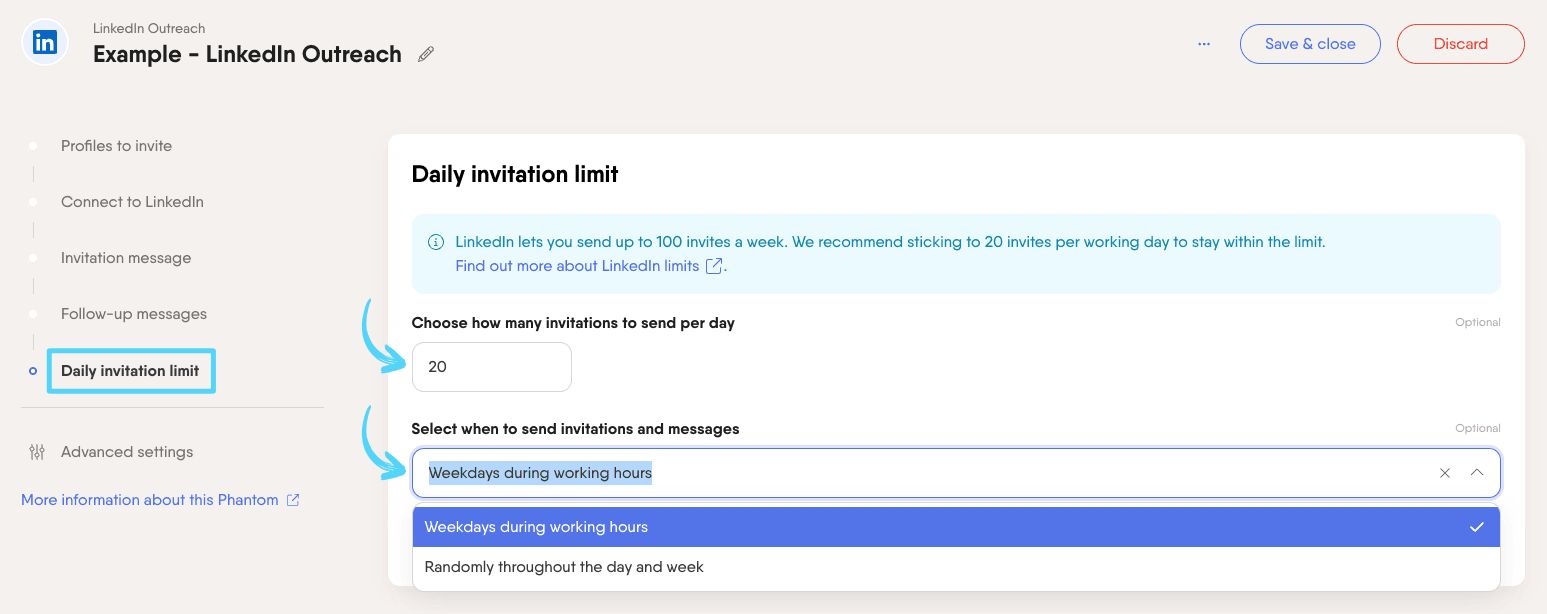Open the Follow-up messages step
Image resolution: width=1547 pixels, height=614 pixels.
(x=134, y=314)
